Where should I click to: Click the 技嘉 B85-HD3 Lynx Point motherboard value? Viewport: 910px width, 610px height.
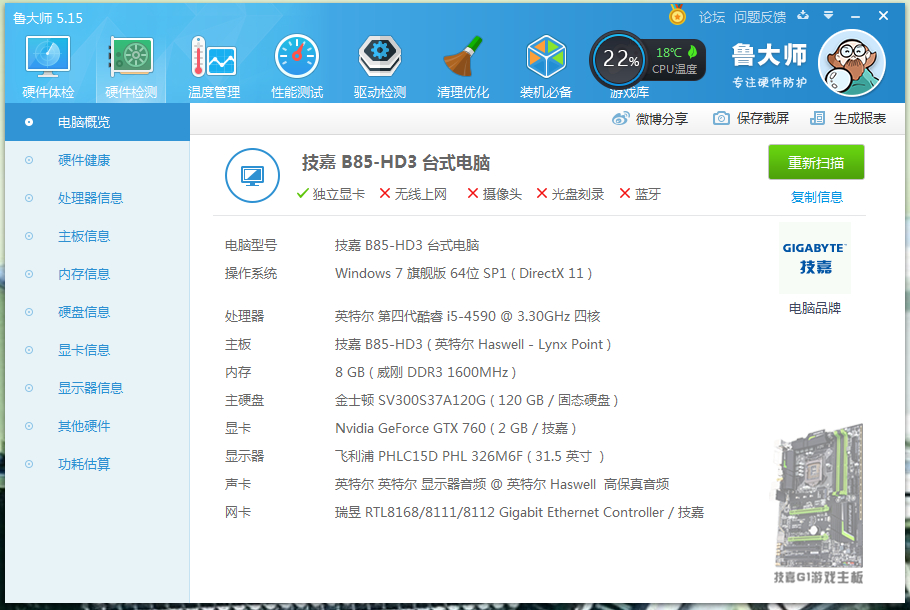coord(473,344)
